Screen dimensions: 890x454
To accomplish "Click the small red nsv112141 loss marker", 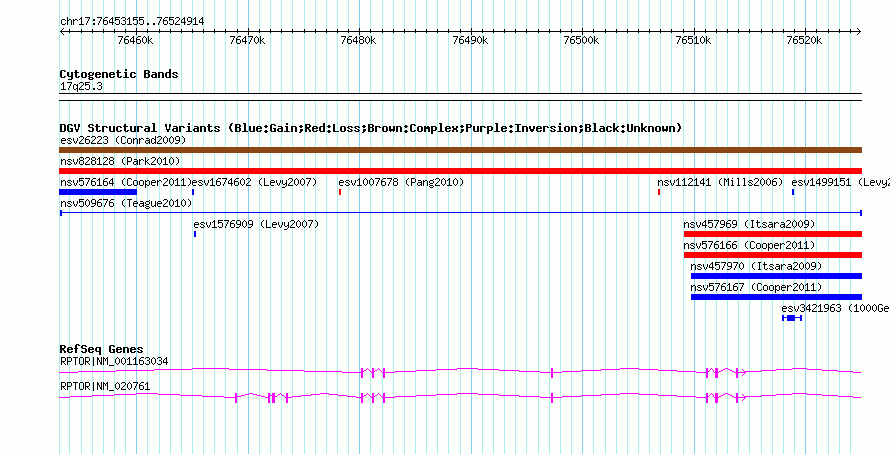I will 659,192.
